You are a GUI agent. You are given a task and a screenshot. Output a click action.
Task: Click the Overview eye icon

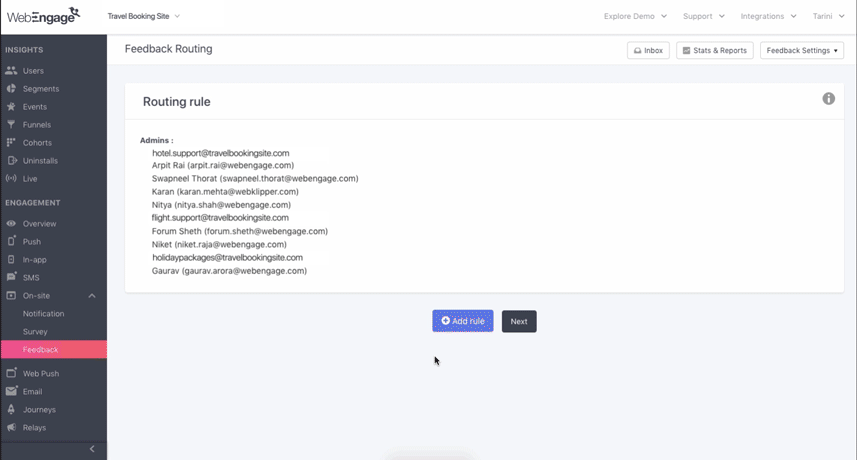point(11,223)
